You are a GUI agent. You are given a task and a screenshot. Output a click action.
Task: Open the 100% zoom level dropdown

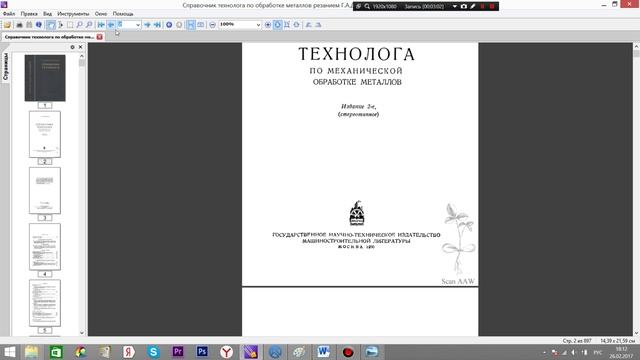(258, 25)
